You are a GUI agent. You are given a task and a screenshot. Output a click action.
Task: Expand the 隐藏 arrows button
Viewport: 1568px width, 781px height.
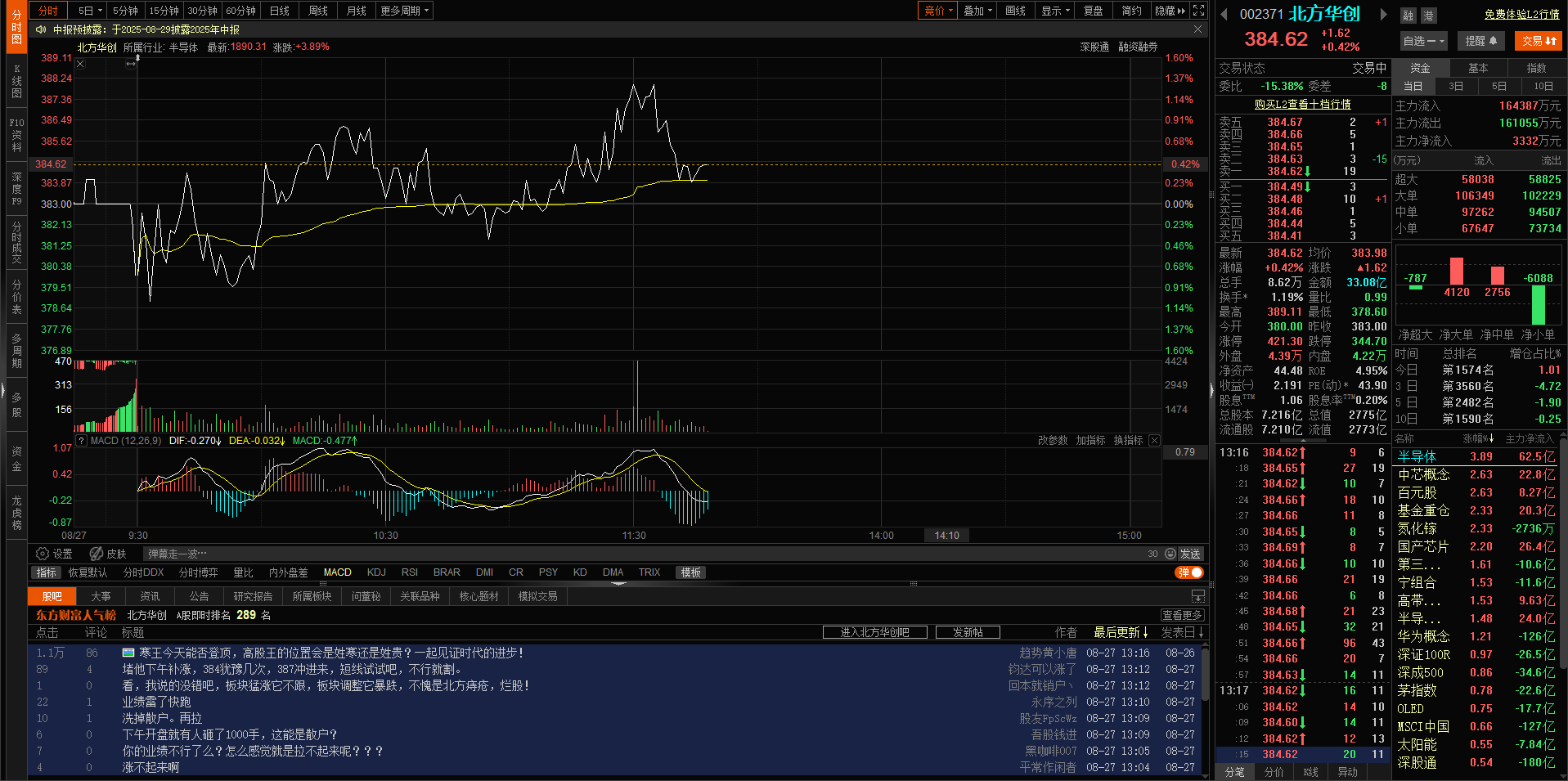1170,11
